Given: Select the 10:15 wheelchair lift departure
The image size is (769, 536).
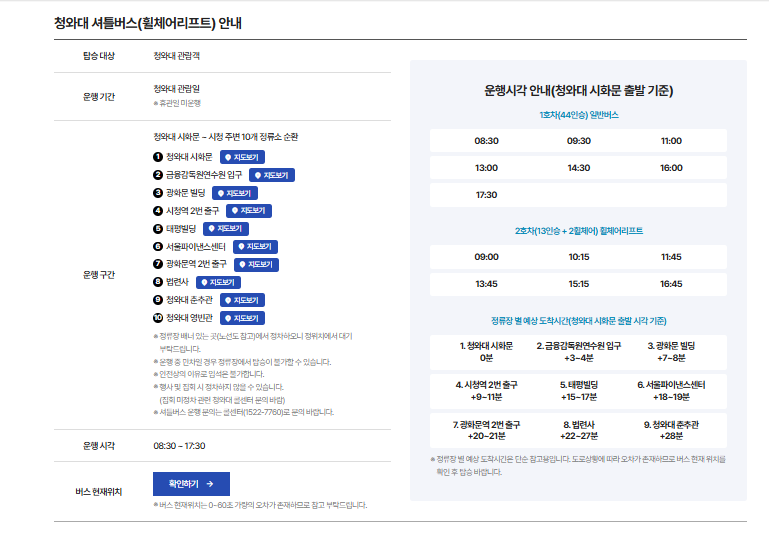Looking at the screenshot, I should pos(579,257).
